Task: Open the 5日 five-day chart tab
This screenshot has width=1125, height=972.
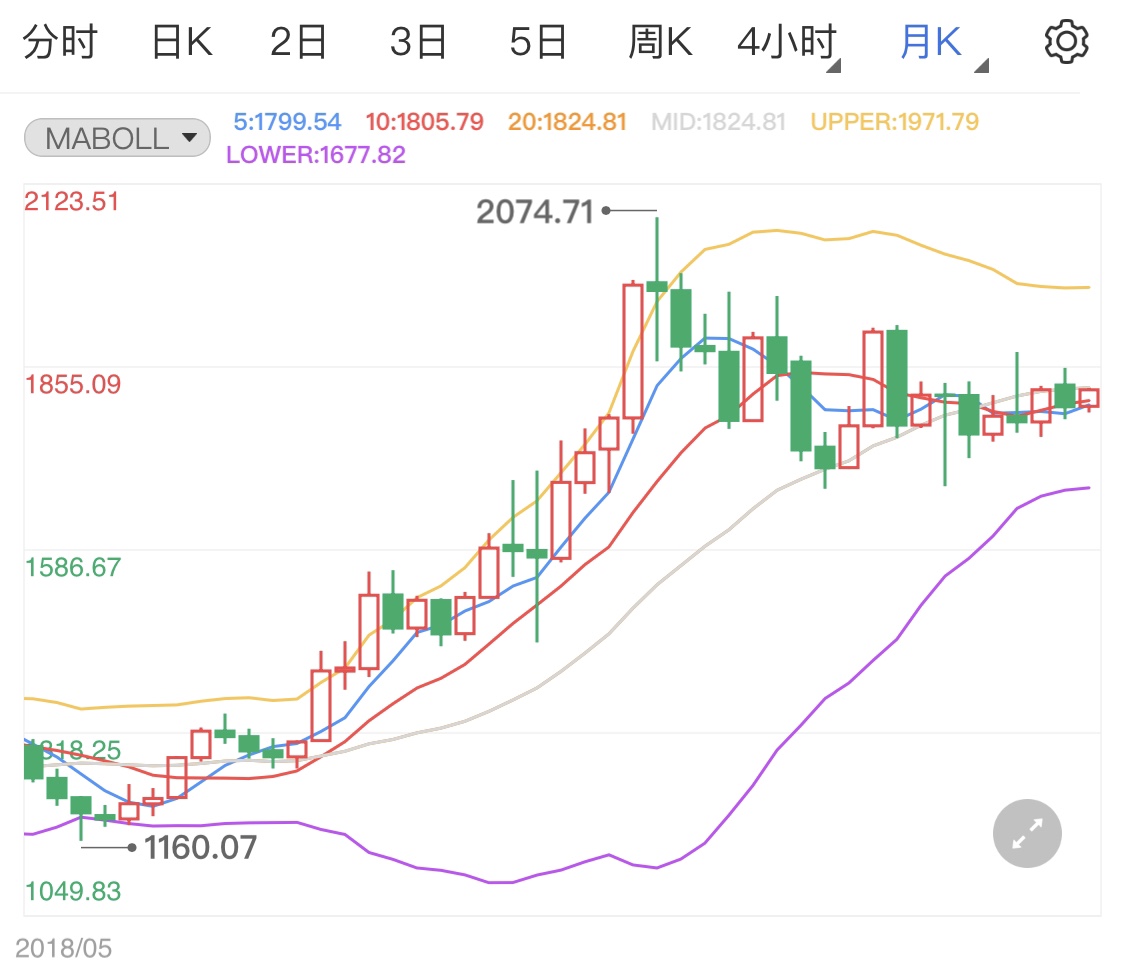Action: [538, 43]
